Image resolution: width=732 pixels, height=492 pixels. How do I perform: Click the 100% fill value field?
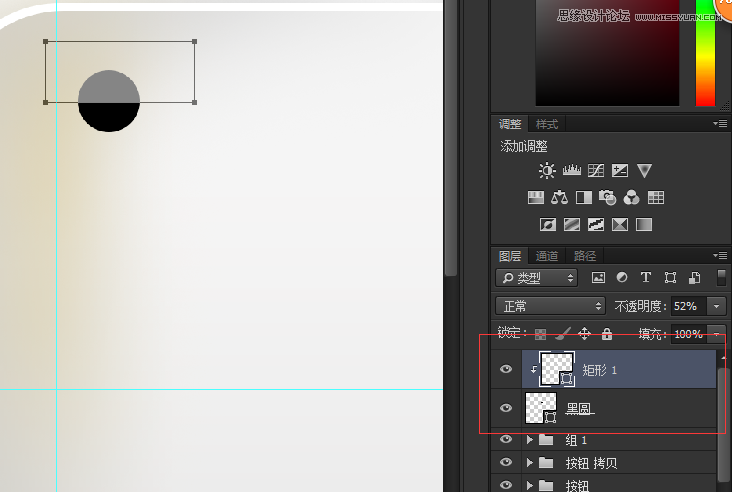click(689, 334)
